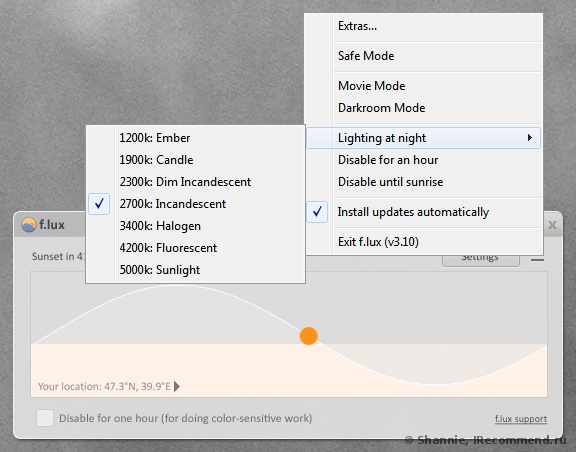576x452 pixels.
Task: Open the Extras... menu entry
Action: click(424, 26)
